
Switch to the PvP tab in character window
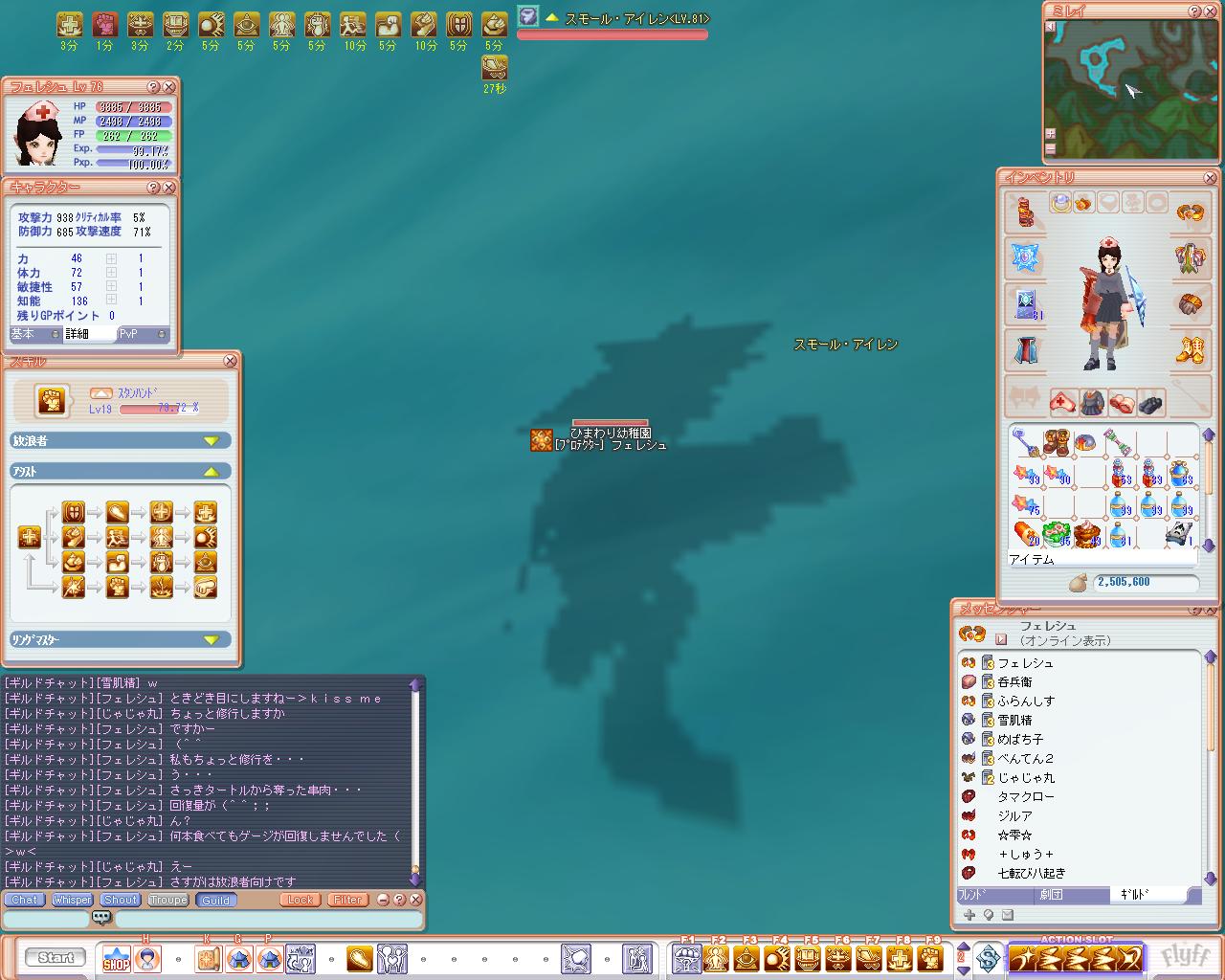point(143,334)
